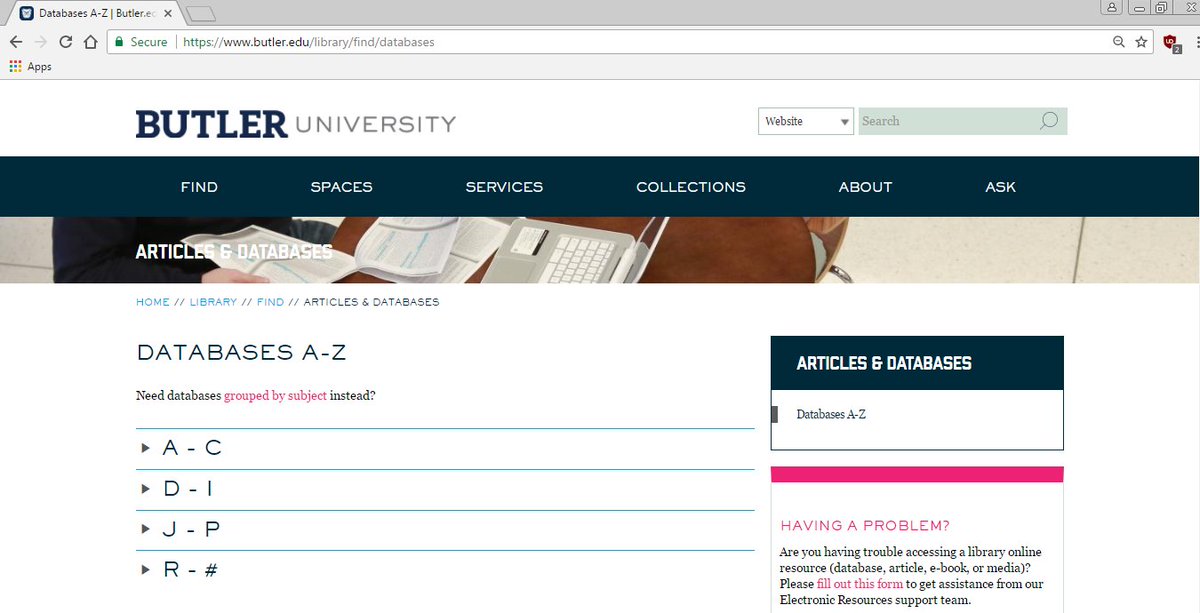Click the DATABASES A-Z page heading
1200x613 pixels.
(241, 353)
